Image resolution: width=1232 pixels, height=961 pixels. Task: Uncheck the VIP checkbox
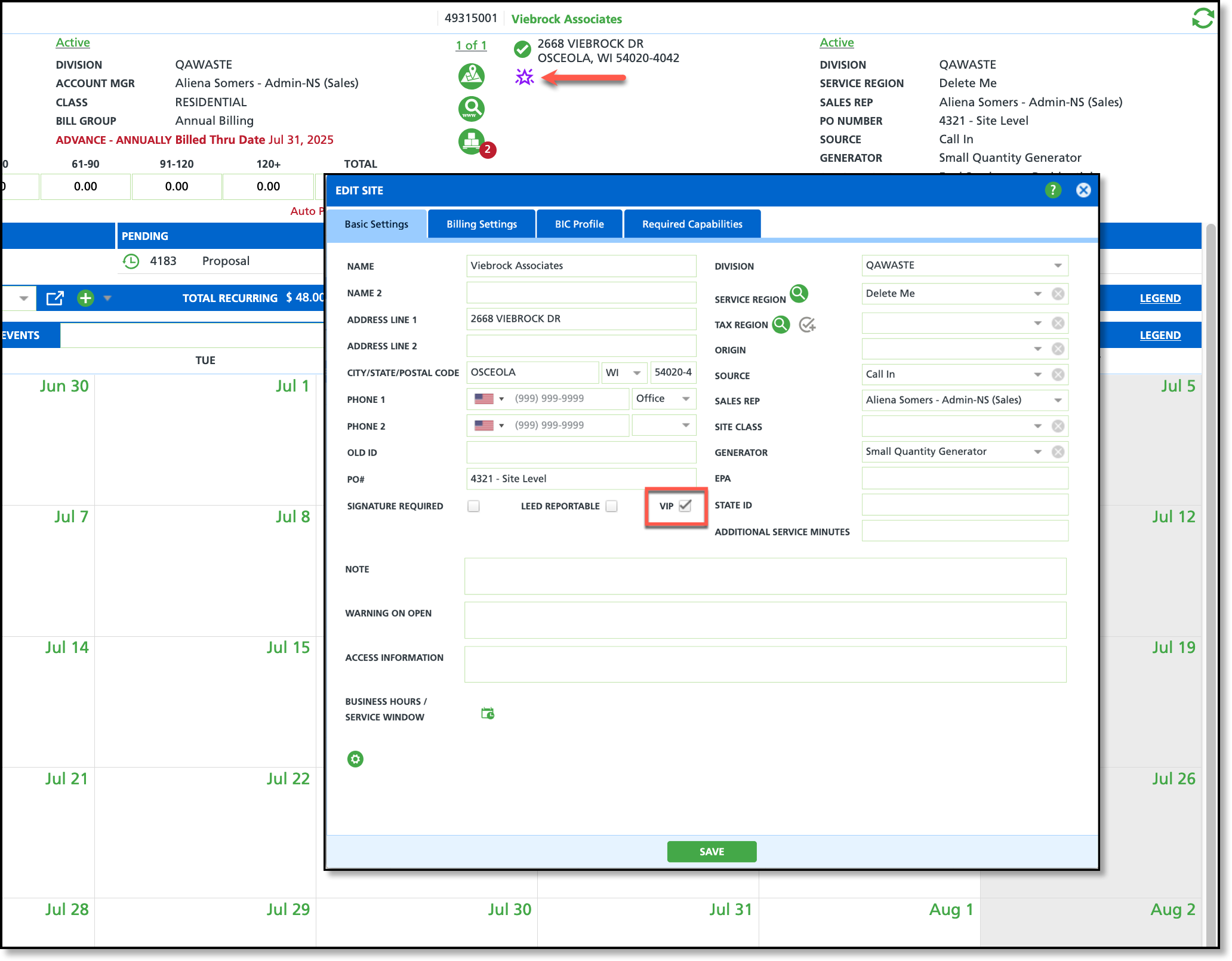[x=685, y=506]
